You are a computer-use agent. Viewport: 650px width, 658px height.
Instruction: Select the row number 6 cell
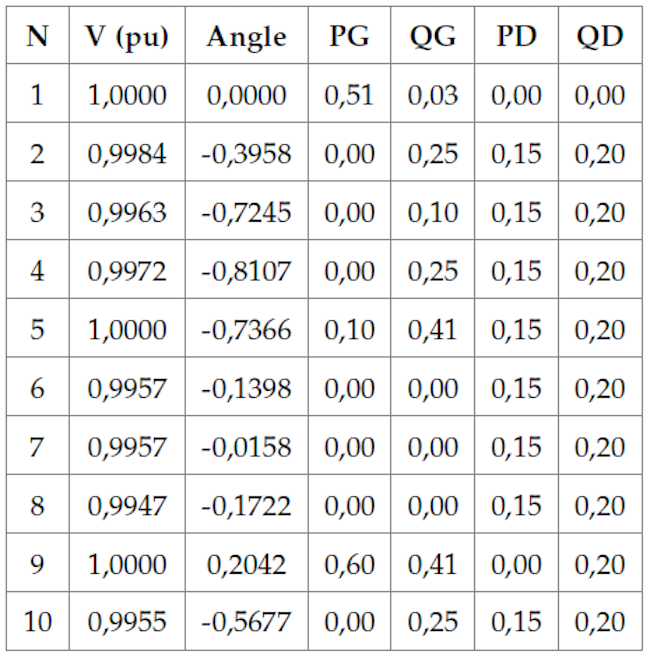(37, 388)
